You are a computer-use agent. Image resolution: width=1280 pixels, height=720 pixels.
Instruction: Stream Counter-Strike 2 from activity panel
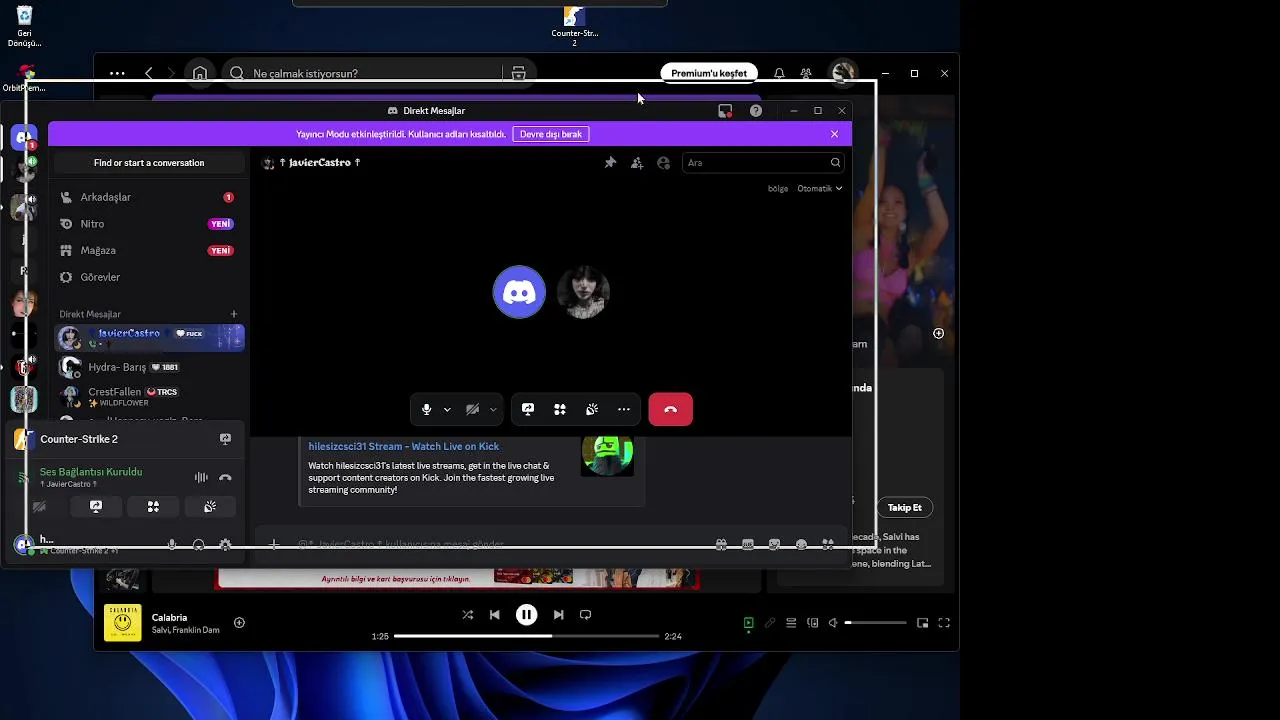coord(225,439)
